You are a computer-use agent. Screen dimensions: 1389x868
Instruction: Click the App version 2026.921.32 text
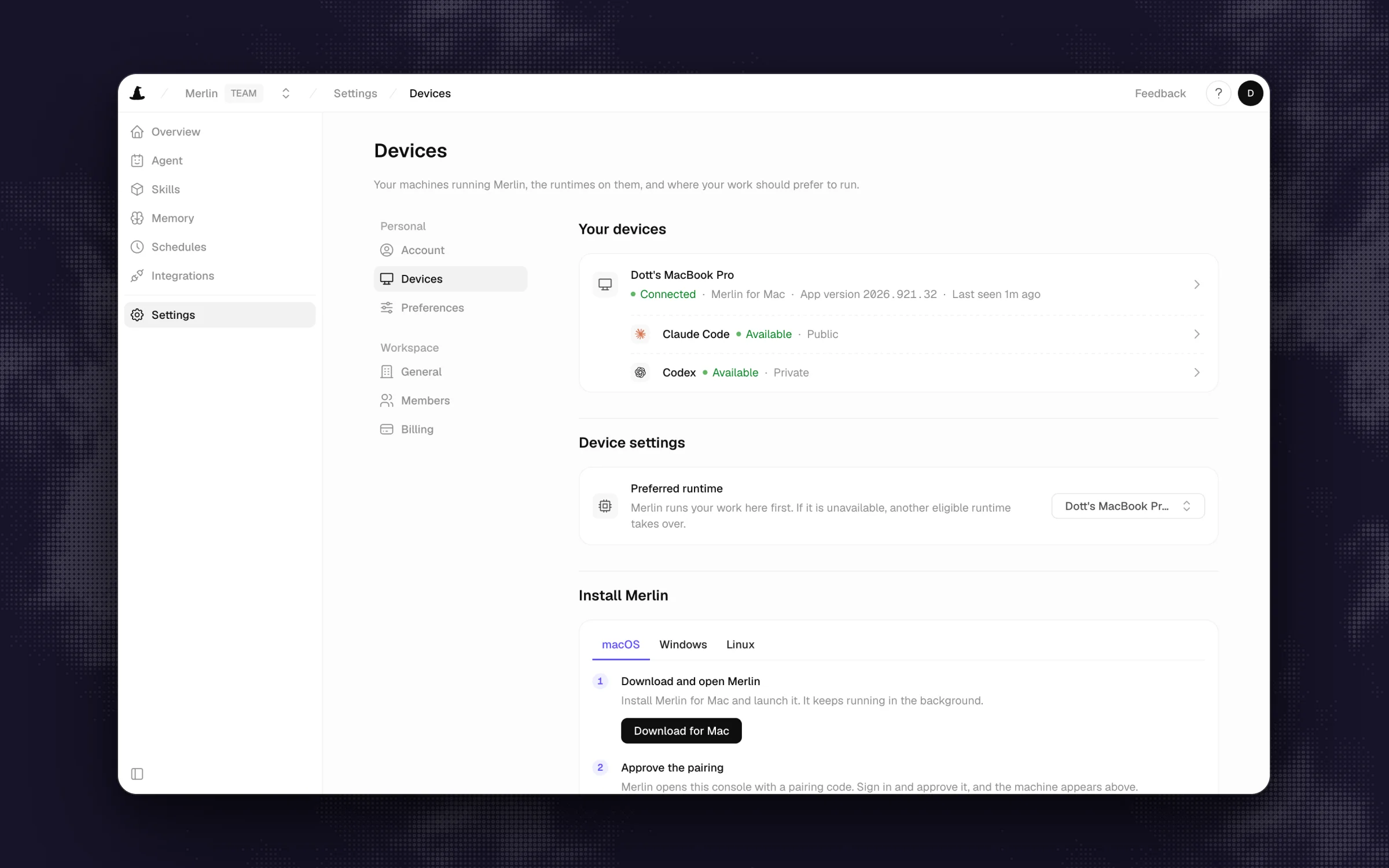click(868, 294)
